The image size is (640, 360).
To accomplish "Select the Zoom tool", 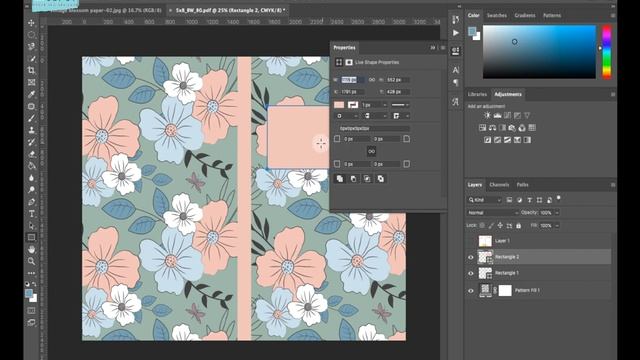I will [x=31, y=261].
